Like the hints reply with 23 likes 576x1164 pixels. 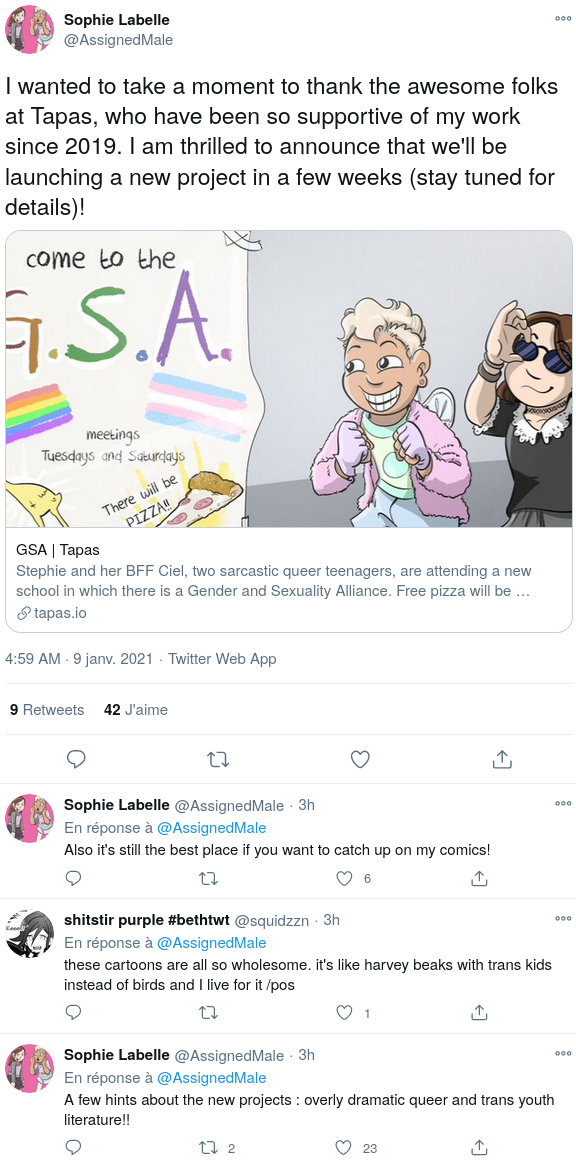point(344,1148)
